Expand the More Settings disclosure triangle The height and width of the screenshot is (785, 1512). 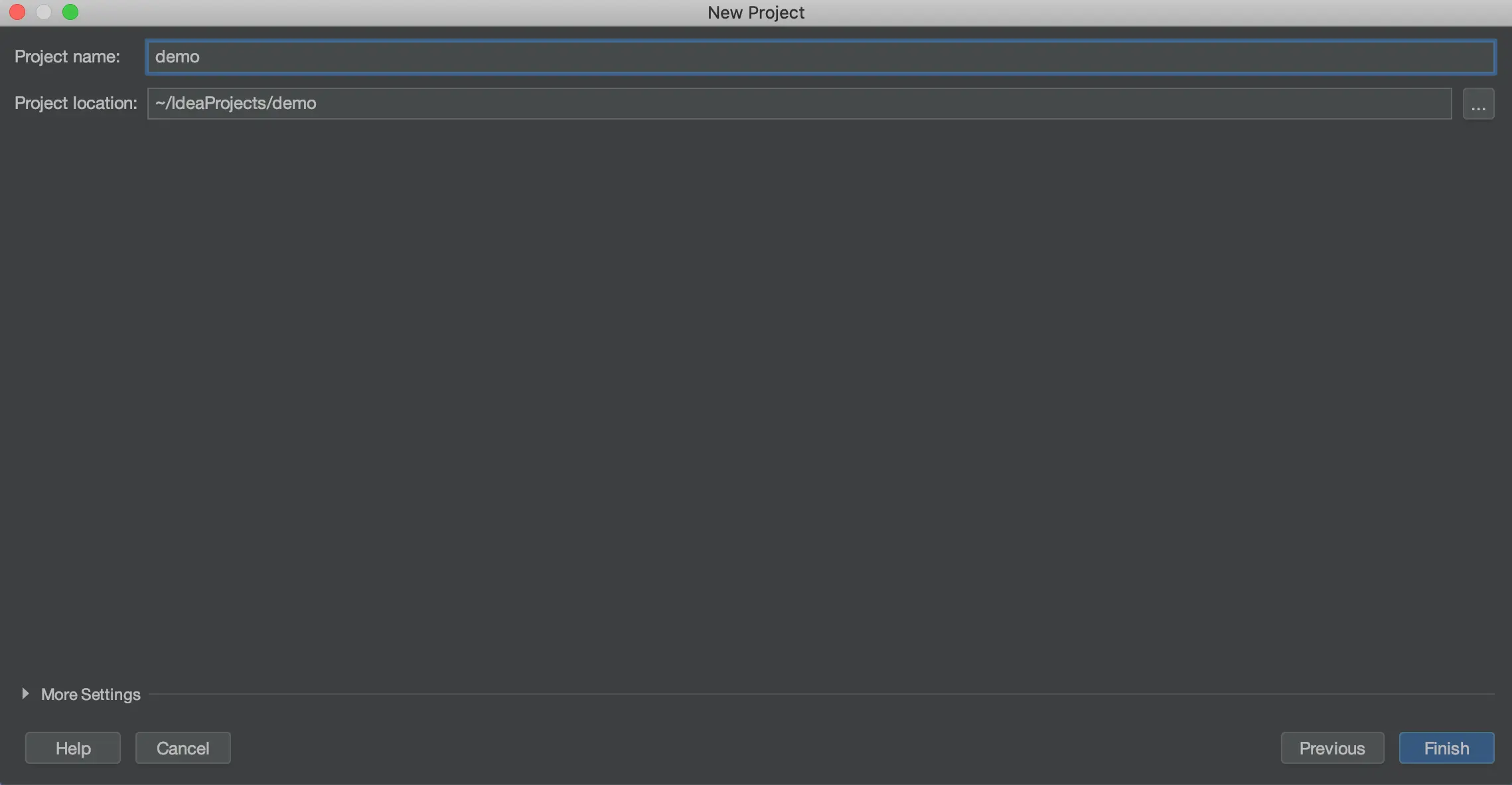[x=25, y=693]
